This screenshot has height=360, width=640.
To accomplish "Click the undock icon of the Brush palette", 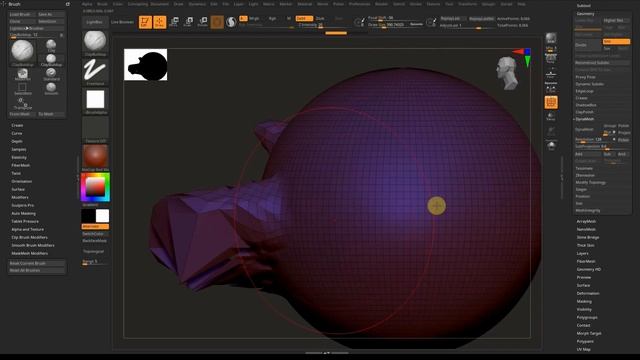I will pyautogui.click(x=68, y=4).
